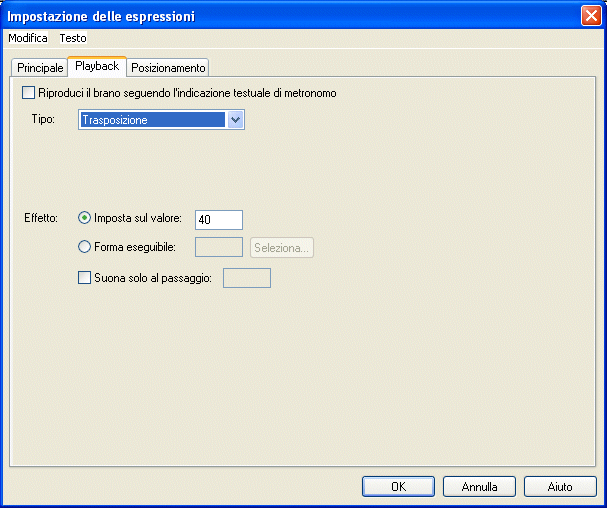
Task: Choose the Forma eseguibile radio option
Action: pyautogui.click(x=84, y=247)
